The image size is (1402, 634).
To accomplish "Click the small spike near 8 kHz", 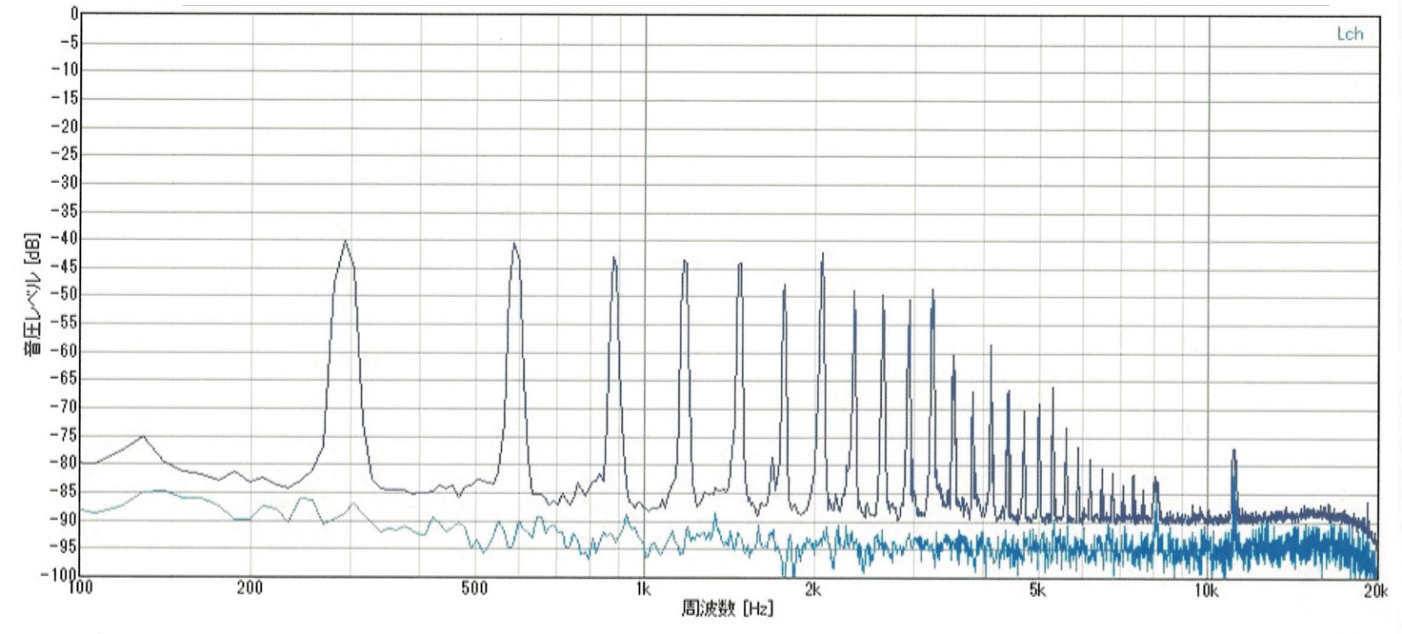I will pyautogui.click(x=1156, y=482).
